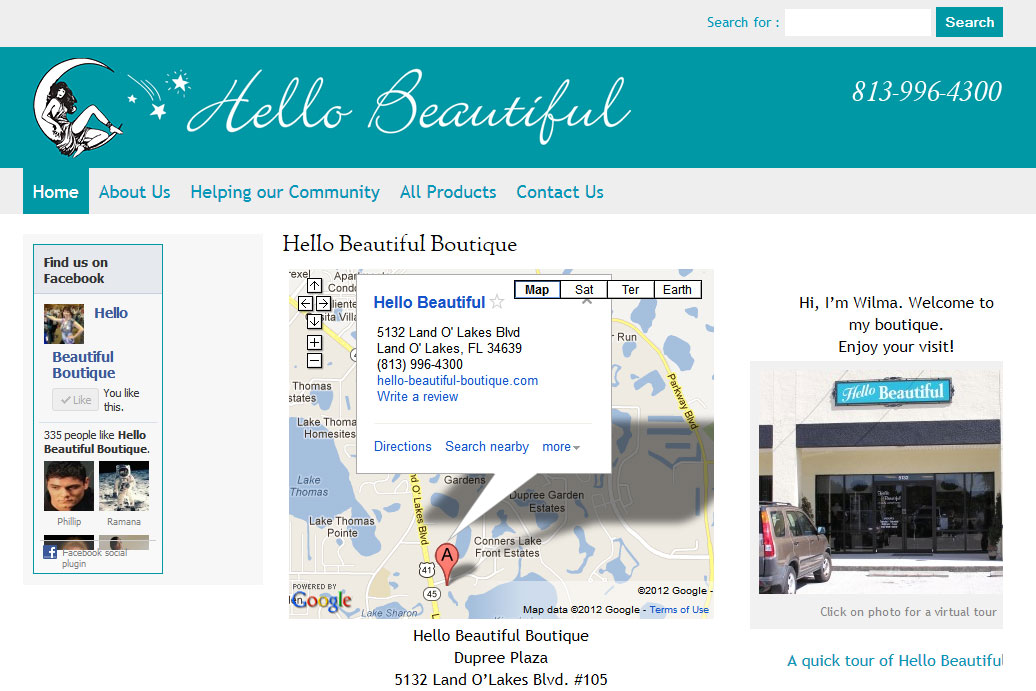
Task: Open Phillip's Facebook profile photo
Action: pos(69,486)
